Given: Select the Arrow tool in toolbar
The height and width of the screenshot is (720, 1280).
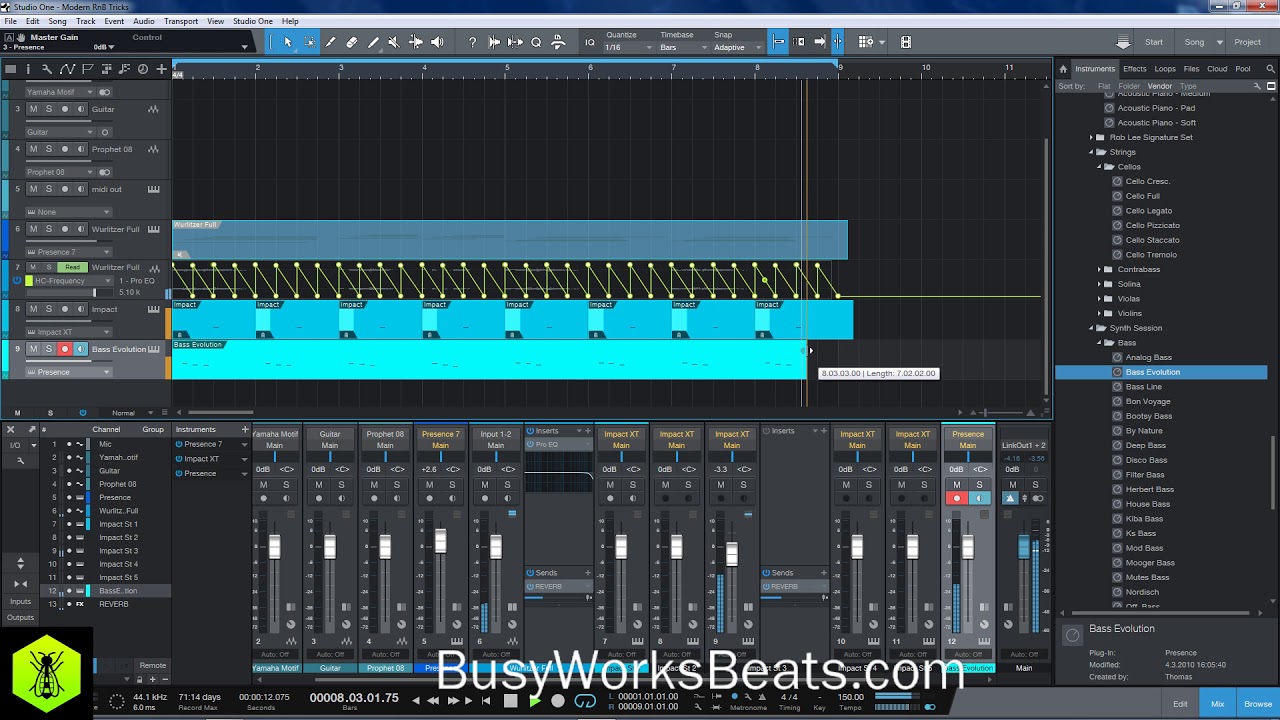Looking at the screenshot, I should [x=288, y=42].
